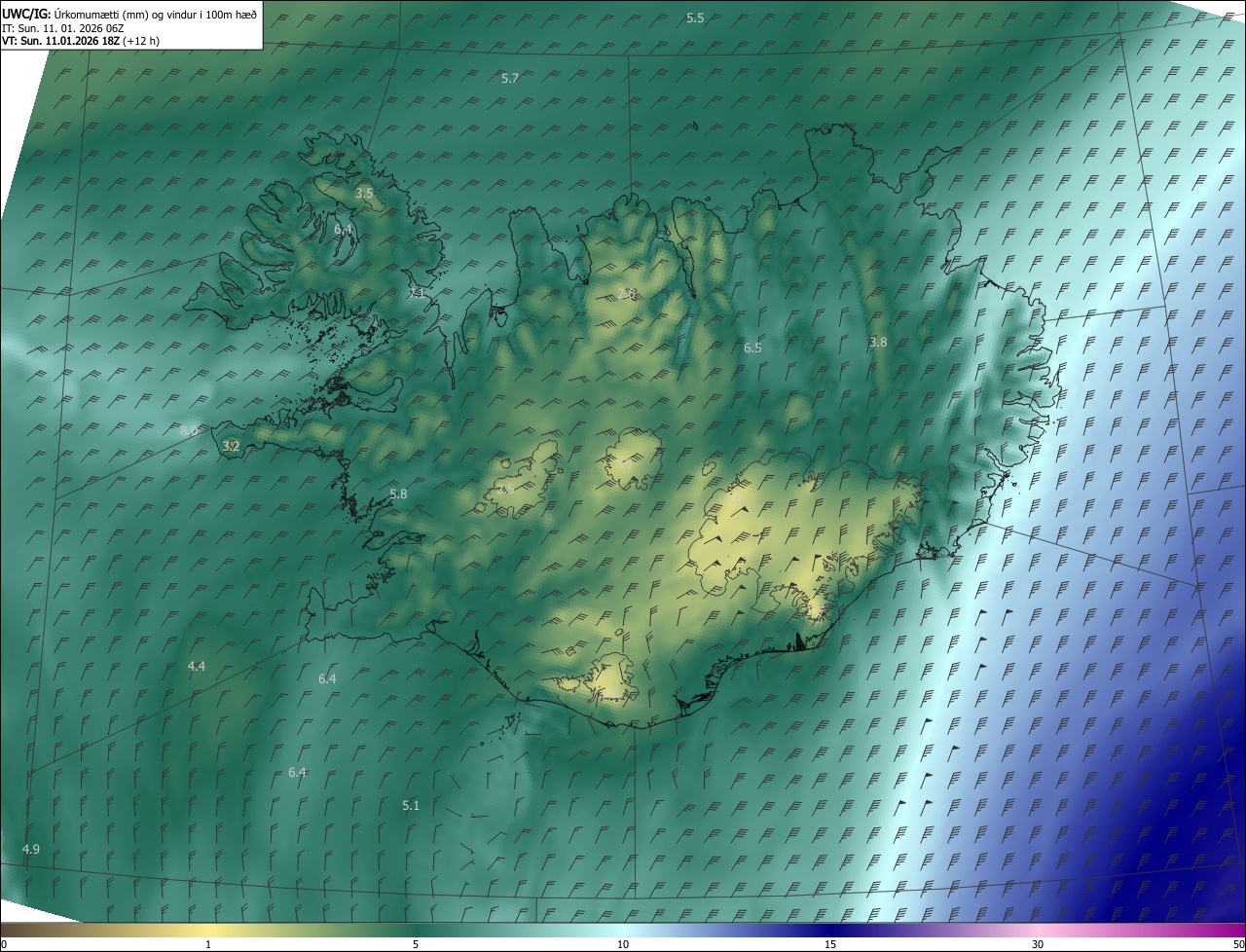Click the 8.0 value off Snæfellsnes
This screenshot has width=1246, height=952.
189,429
